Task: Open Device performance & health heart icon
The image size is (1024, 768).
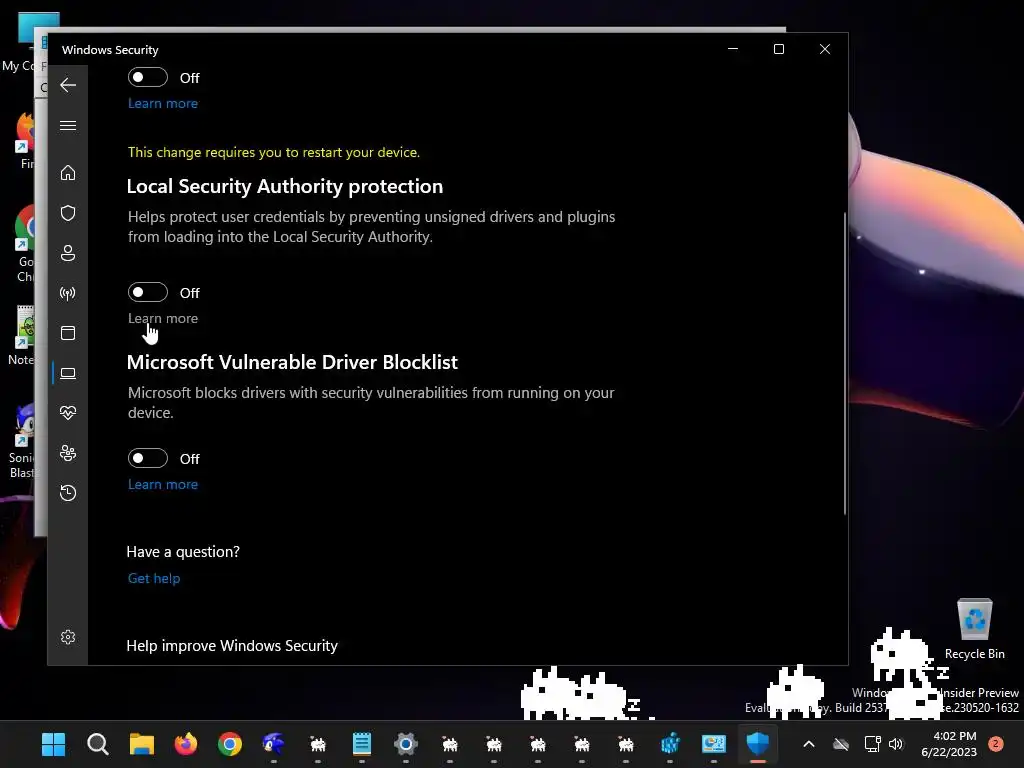Action: [x=68, y=413]
